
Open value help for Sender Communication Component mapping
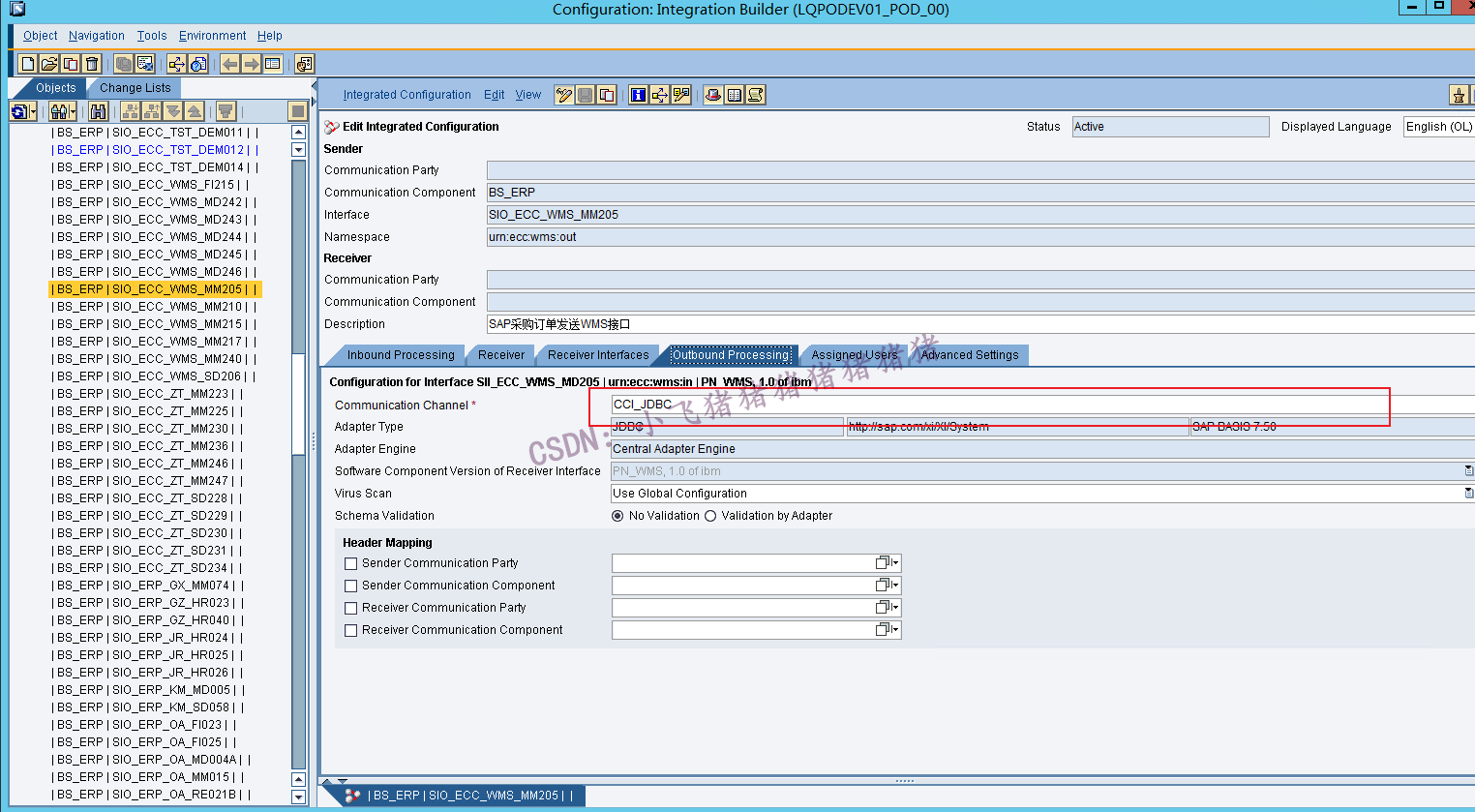(887, 586)
